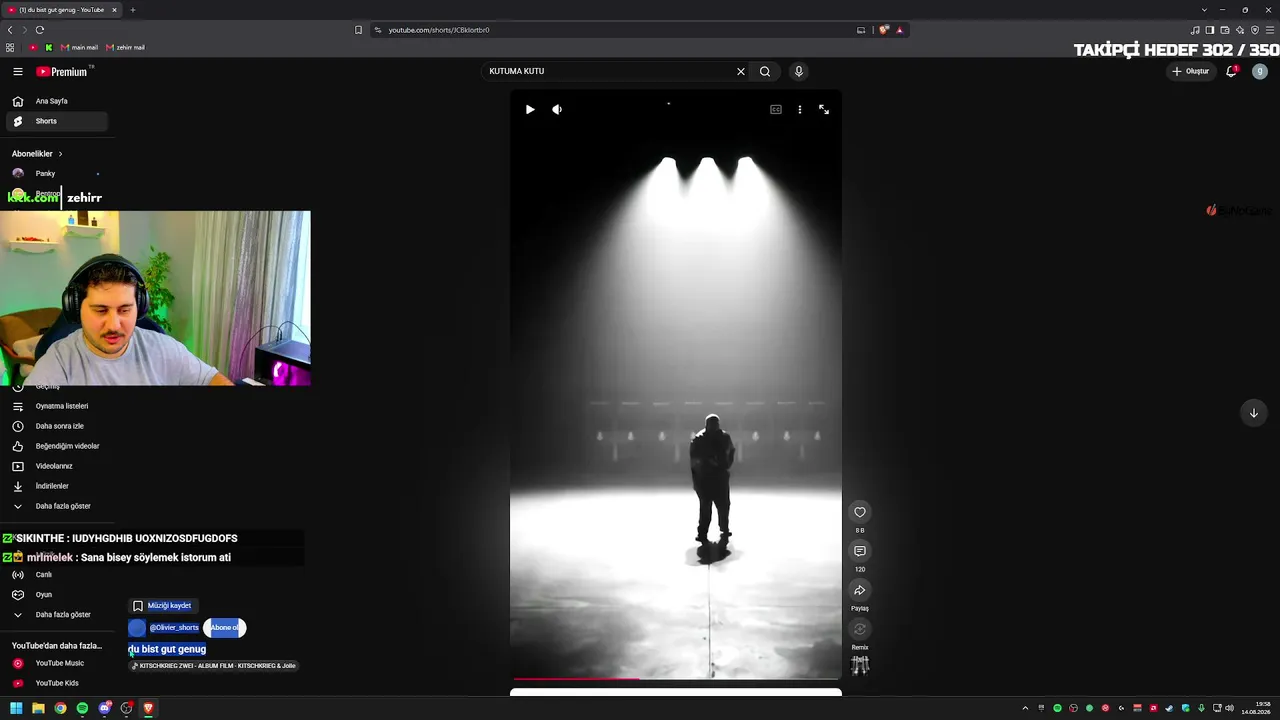Image resolution: width=1280 pixels, height=720 pixels.
Task: Click the Oluştur create button
Action: (x=1191, y=71)
